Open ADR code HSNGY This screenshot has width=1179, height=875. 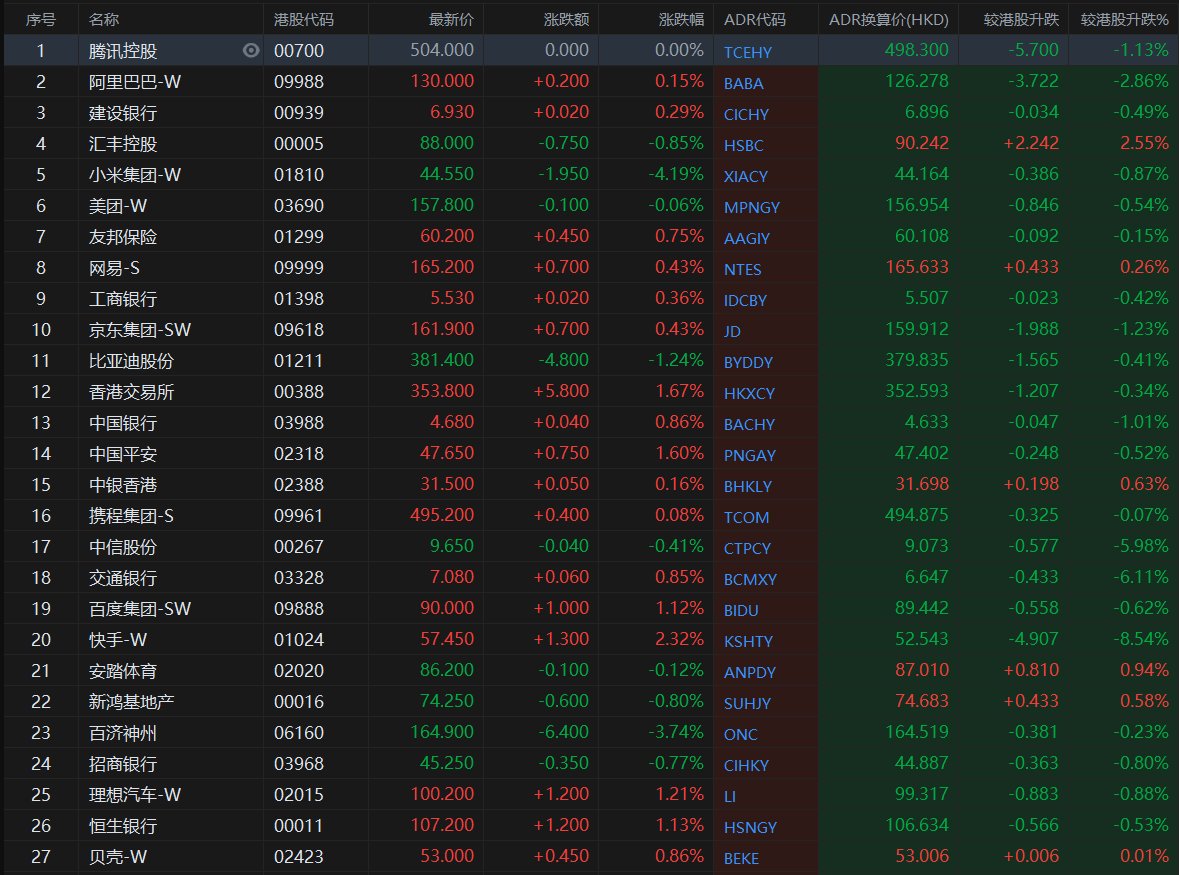(x=750, y=828)
